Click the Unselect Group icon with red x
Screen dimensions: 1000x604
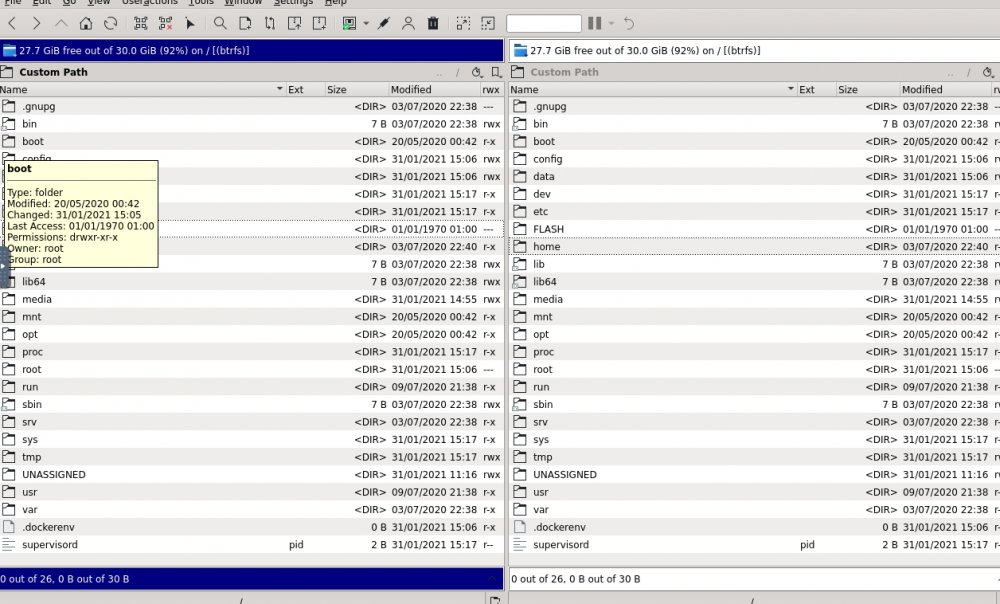coord(165,24)
